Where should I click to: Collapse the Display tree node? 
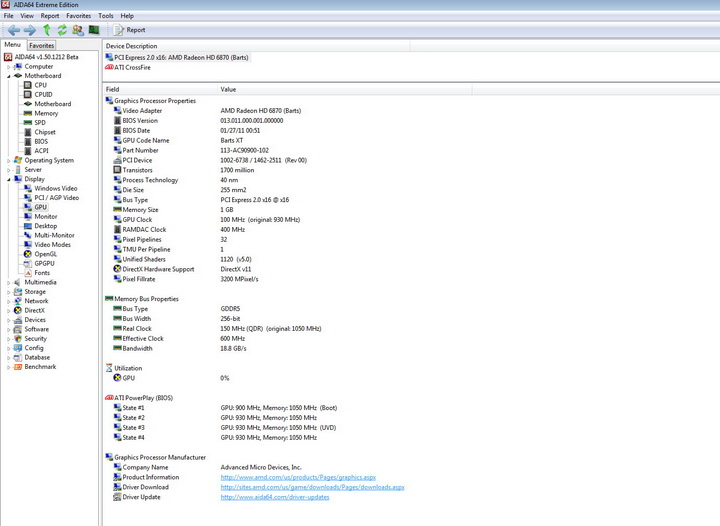coord(8,179)
